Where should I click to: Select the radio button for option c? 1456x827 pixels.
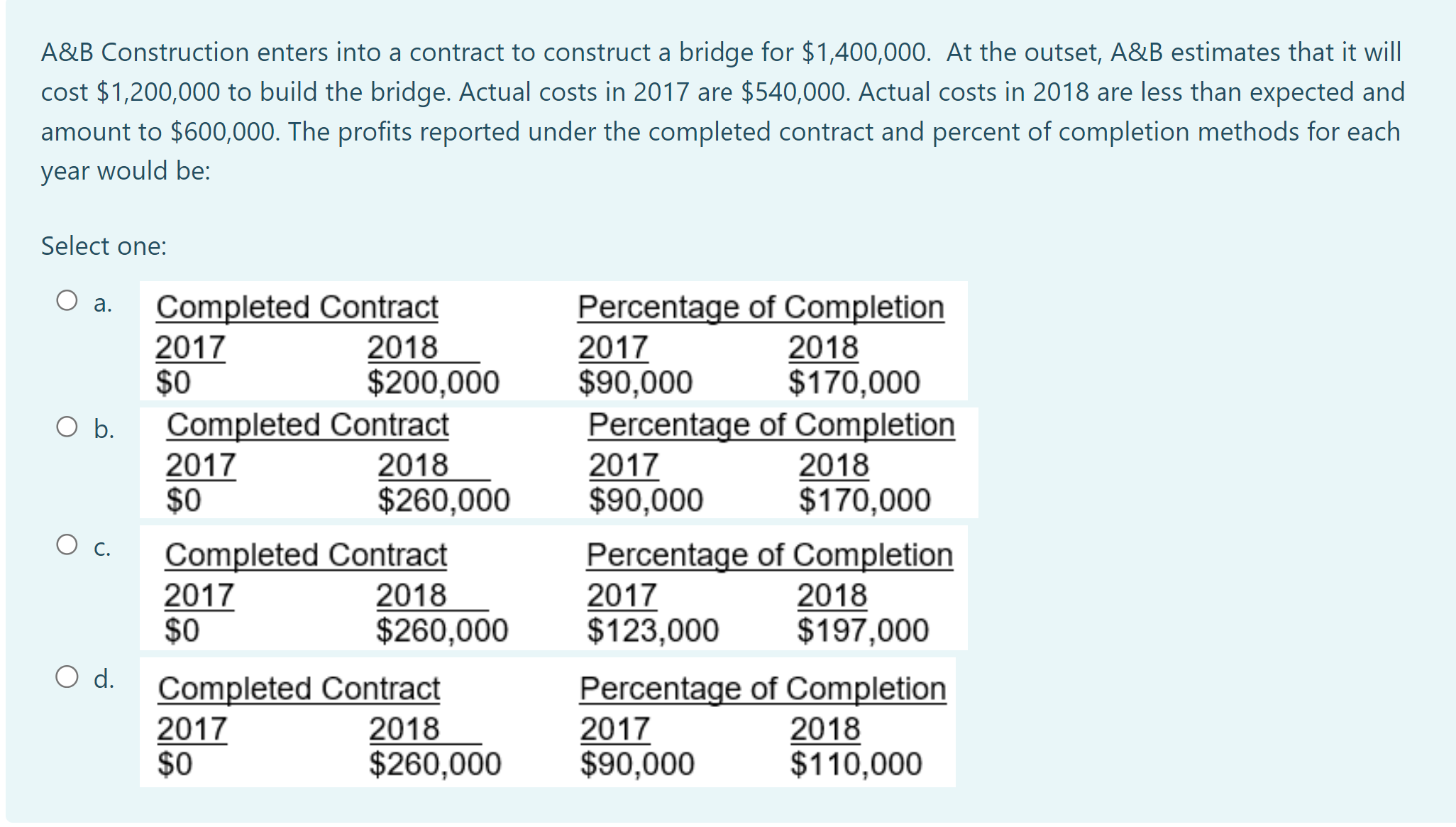(x=67, y=545)
